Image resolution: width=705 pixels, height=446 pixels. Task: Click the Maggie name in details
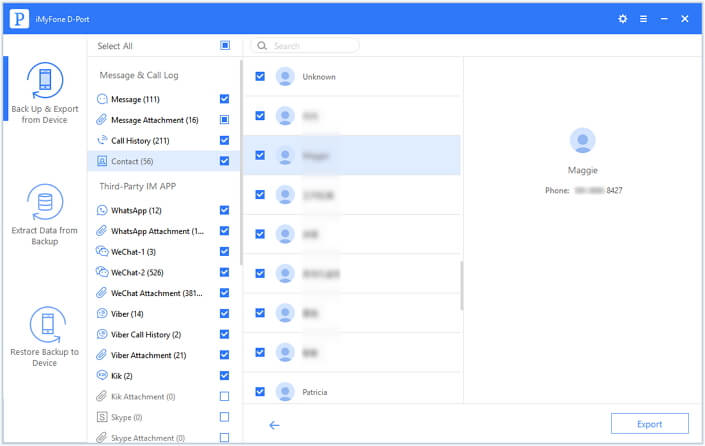point(583,170)
